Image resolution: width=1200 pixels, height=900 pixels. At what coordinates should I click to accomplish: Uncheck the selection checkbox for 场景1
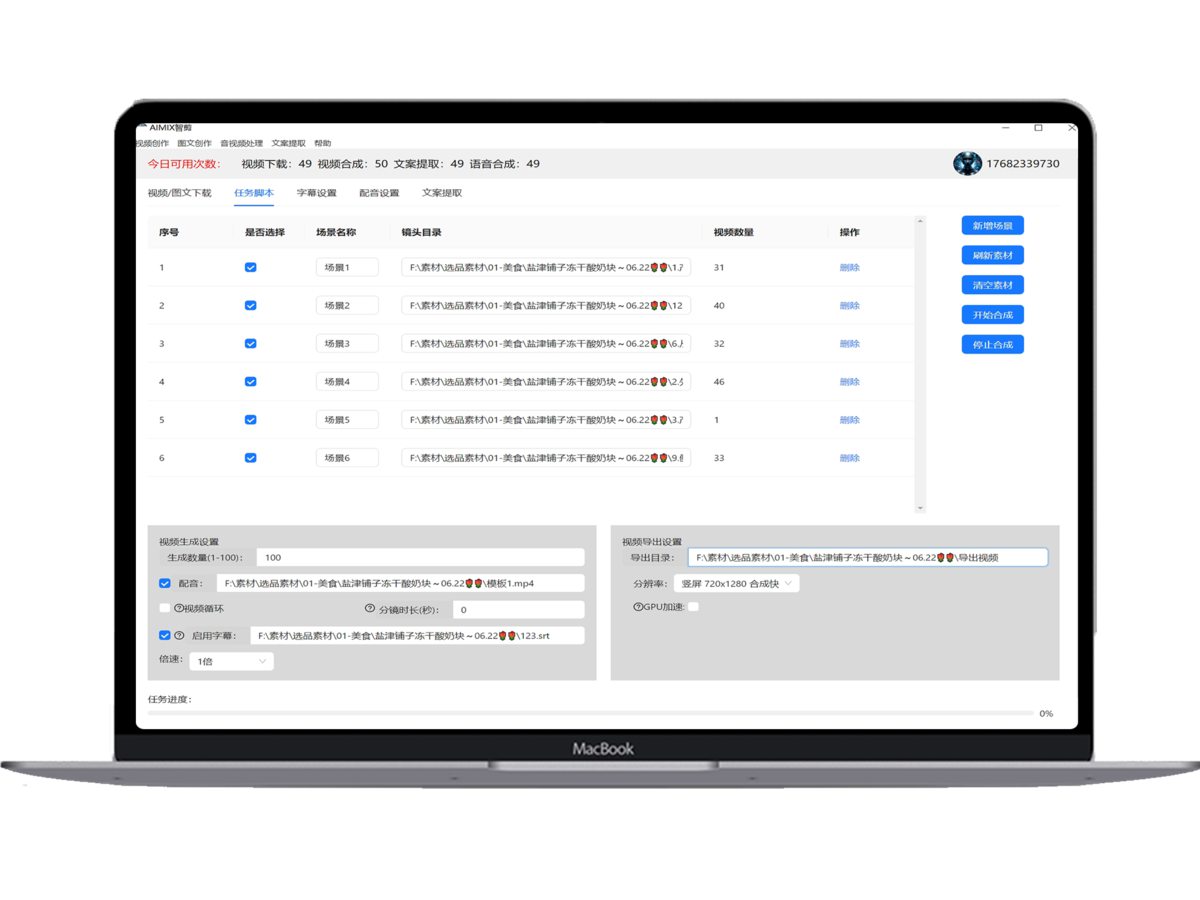pos(250,267)
